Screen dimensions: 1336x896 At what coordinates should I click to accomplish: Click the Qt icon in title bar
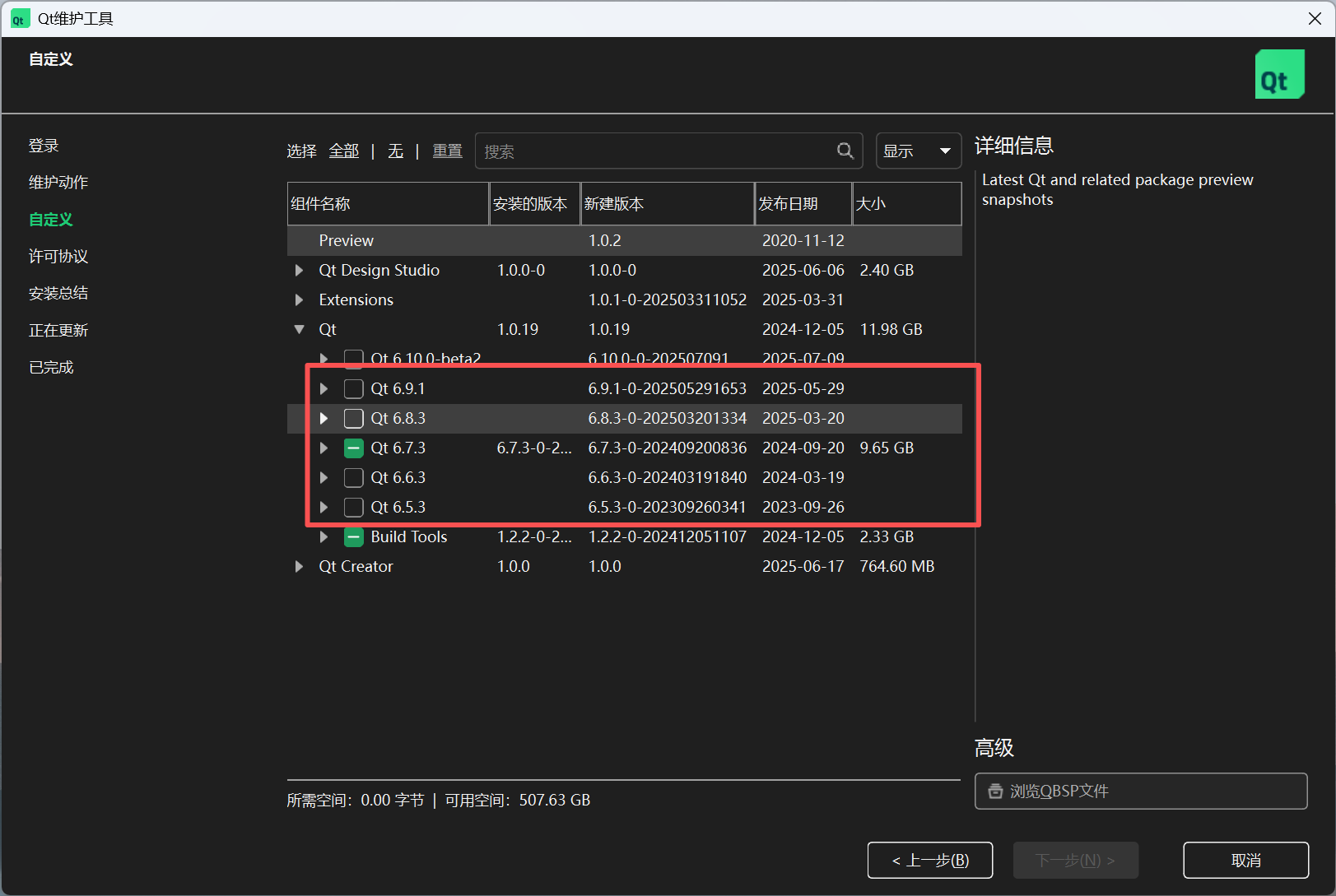(x=19, y=19)
